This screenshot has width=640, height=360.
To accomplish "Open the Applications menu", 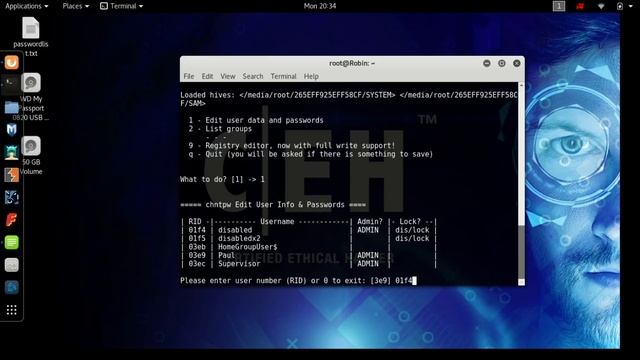I will [27, 6].
